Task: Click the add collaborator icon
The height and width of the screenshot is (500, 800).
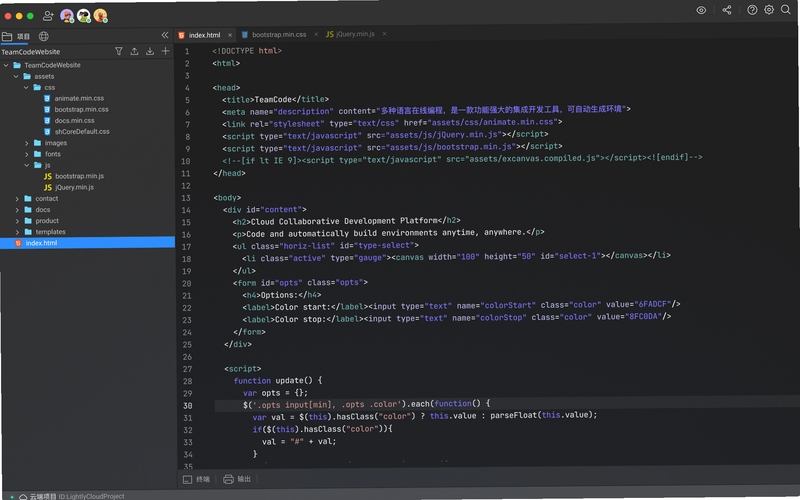Action: 48,16
